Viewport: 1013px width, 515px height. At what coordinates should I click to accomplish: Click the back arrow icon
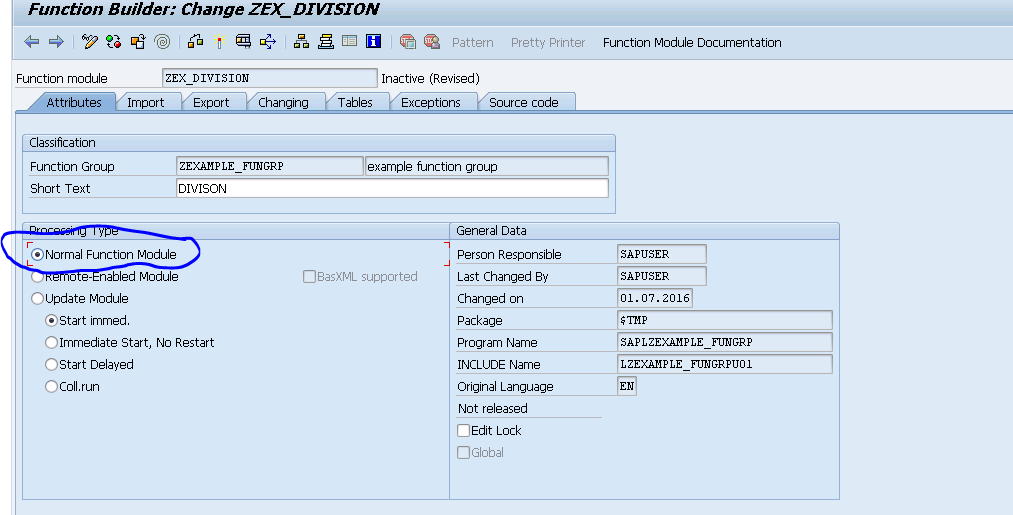pyautogui.click(x=32, y=42)
